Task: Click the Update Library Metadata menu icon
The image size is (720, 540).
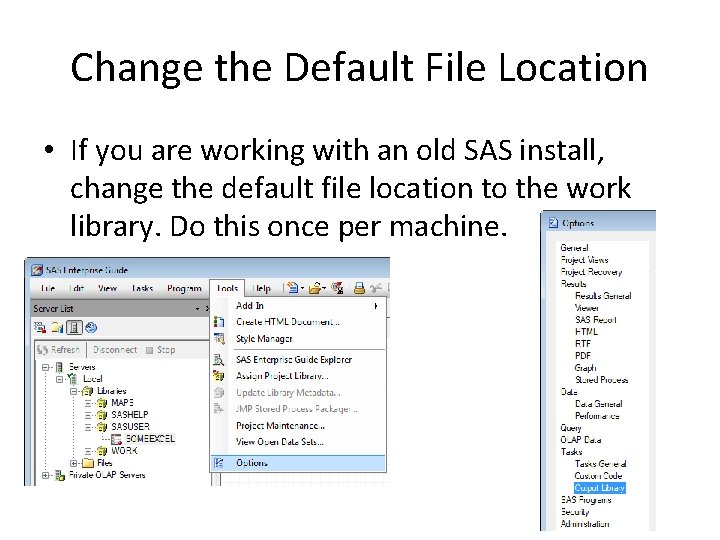Action: [x=219, y=393]
